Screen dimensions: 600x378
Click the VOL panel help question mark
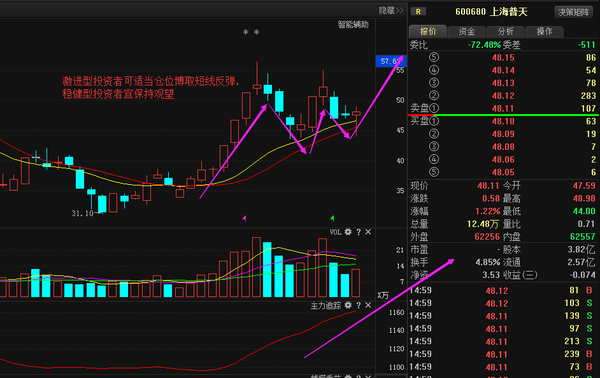pyautogui.click(x=359, y=232)
